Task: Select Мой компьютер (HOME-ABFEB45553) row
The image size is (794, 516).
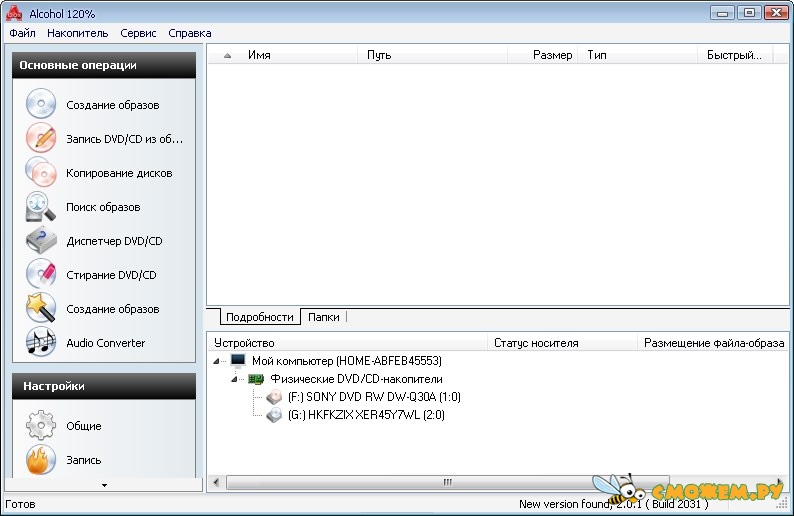Action: coord(347,361)
